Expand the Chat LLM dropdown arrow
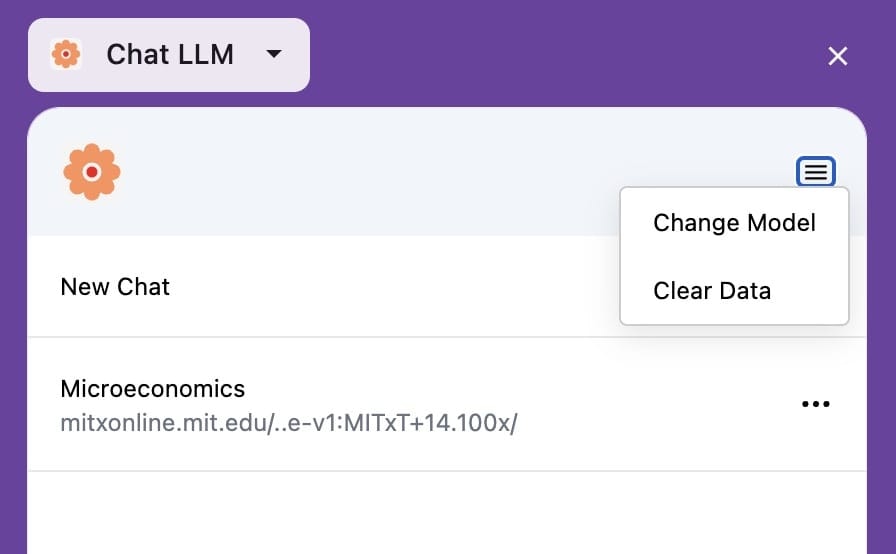 tap(274, 54)
